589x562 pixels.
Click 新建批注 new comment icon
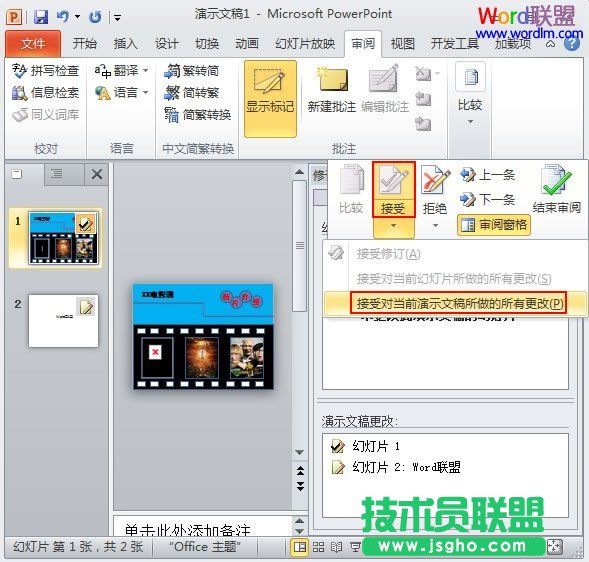click(x=332, y=80)
